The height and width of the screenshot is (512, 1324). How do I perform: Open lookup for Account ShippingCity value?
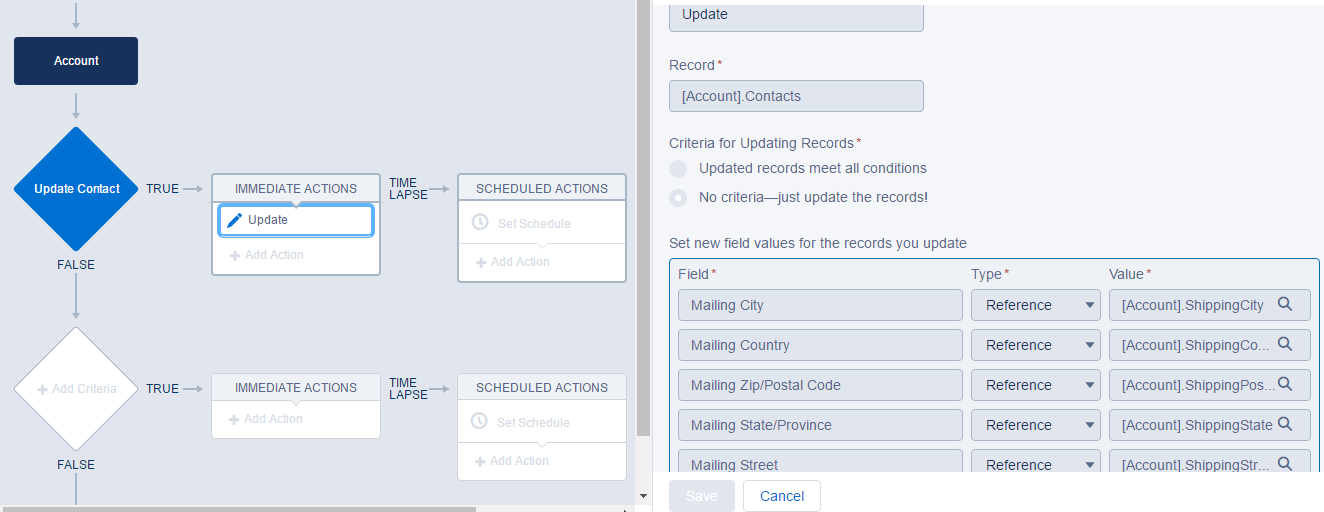tap(1285, 305)
